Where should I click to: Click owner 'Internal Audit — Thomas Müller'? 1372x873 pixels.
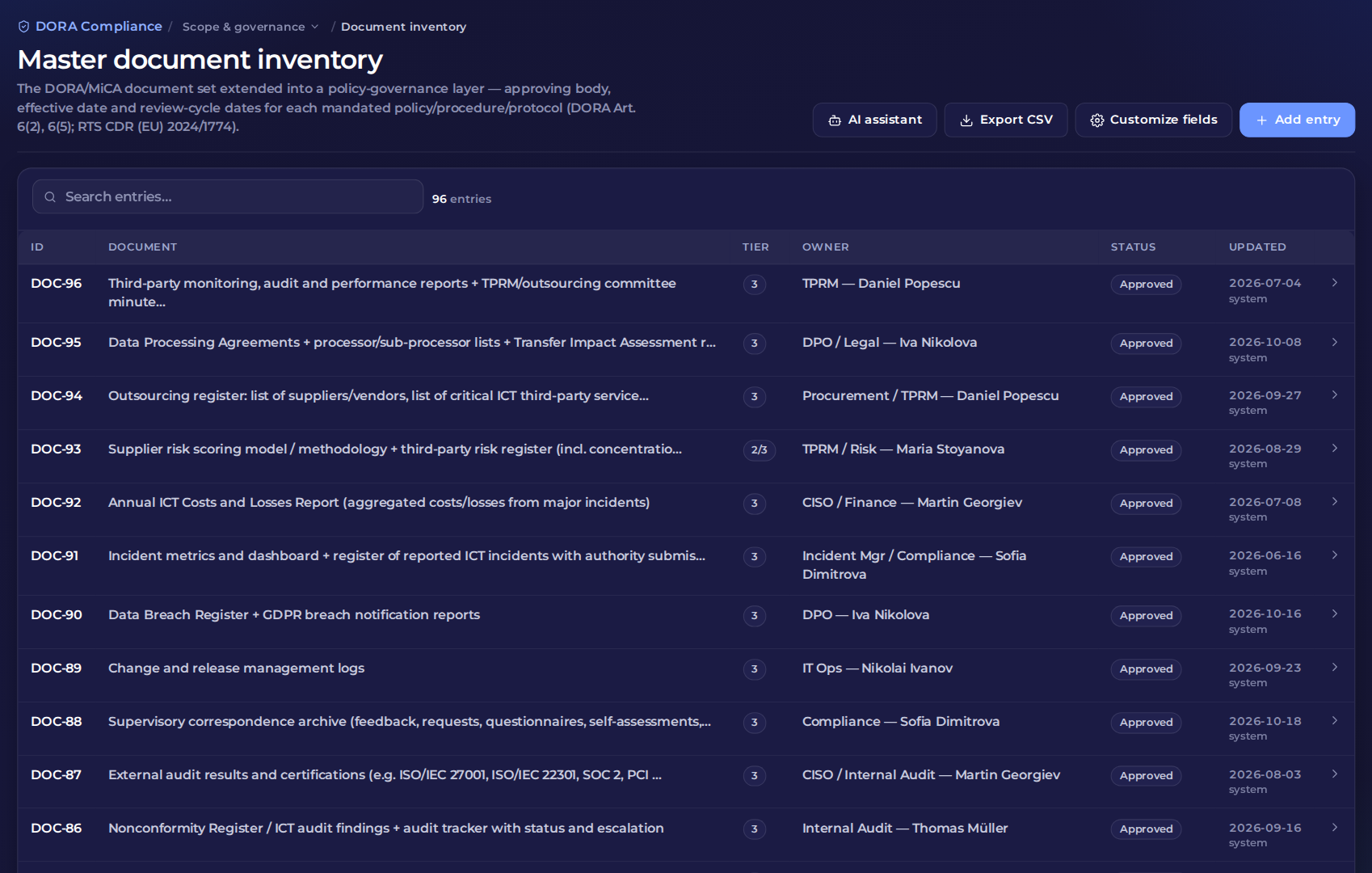905,829
